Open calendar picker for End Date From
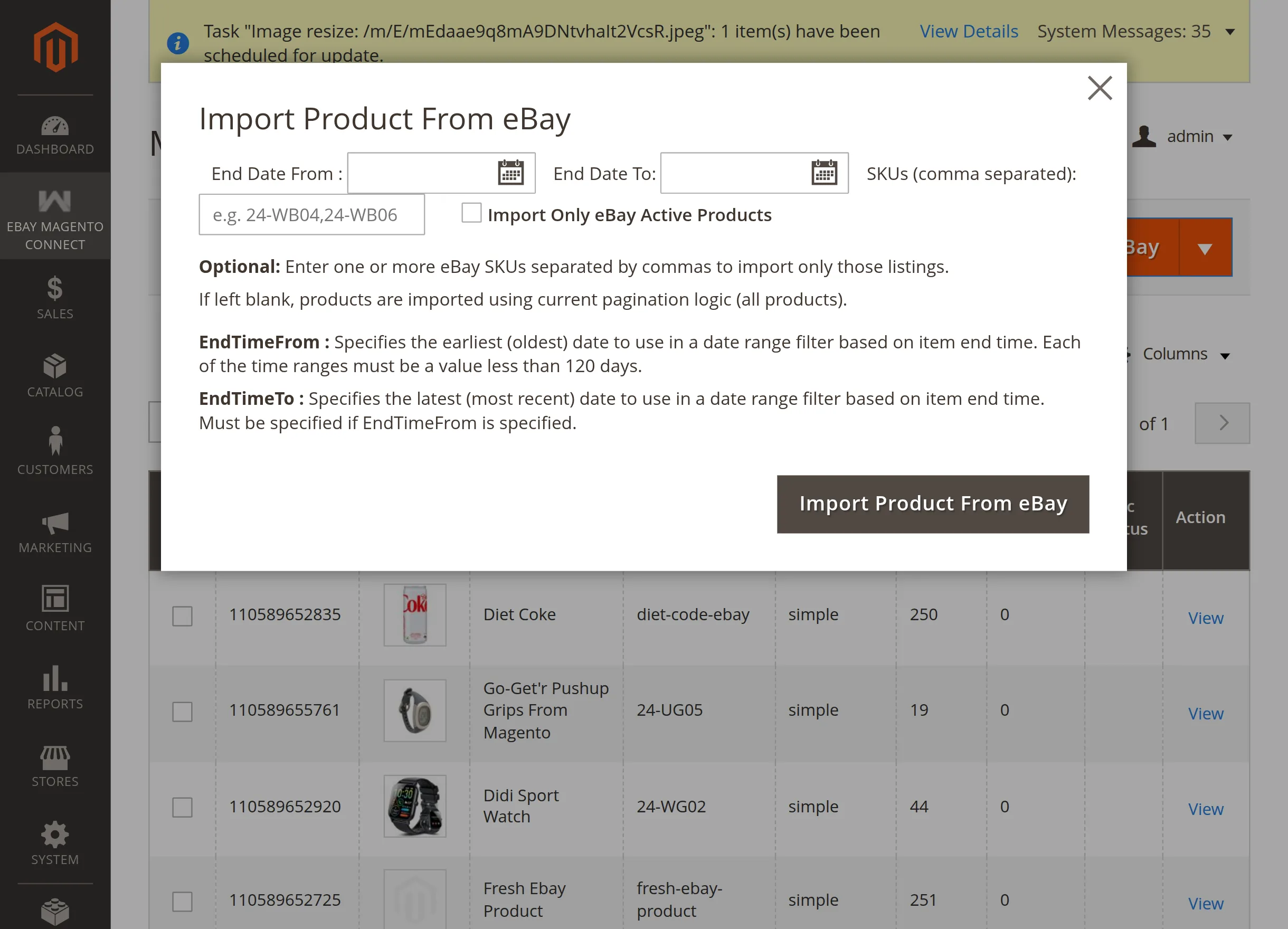The height and width of the screenshot is (929, 1288). click(510, 173)
